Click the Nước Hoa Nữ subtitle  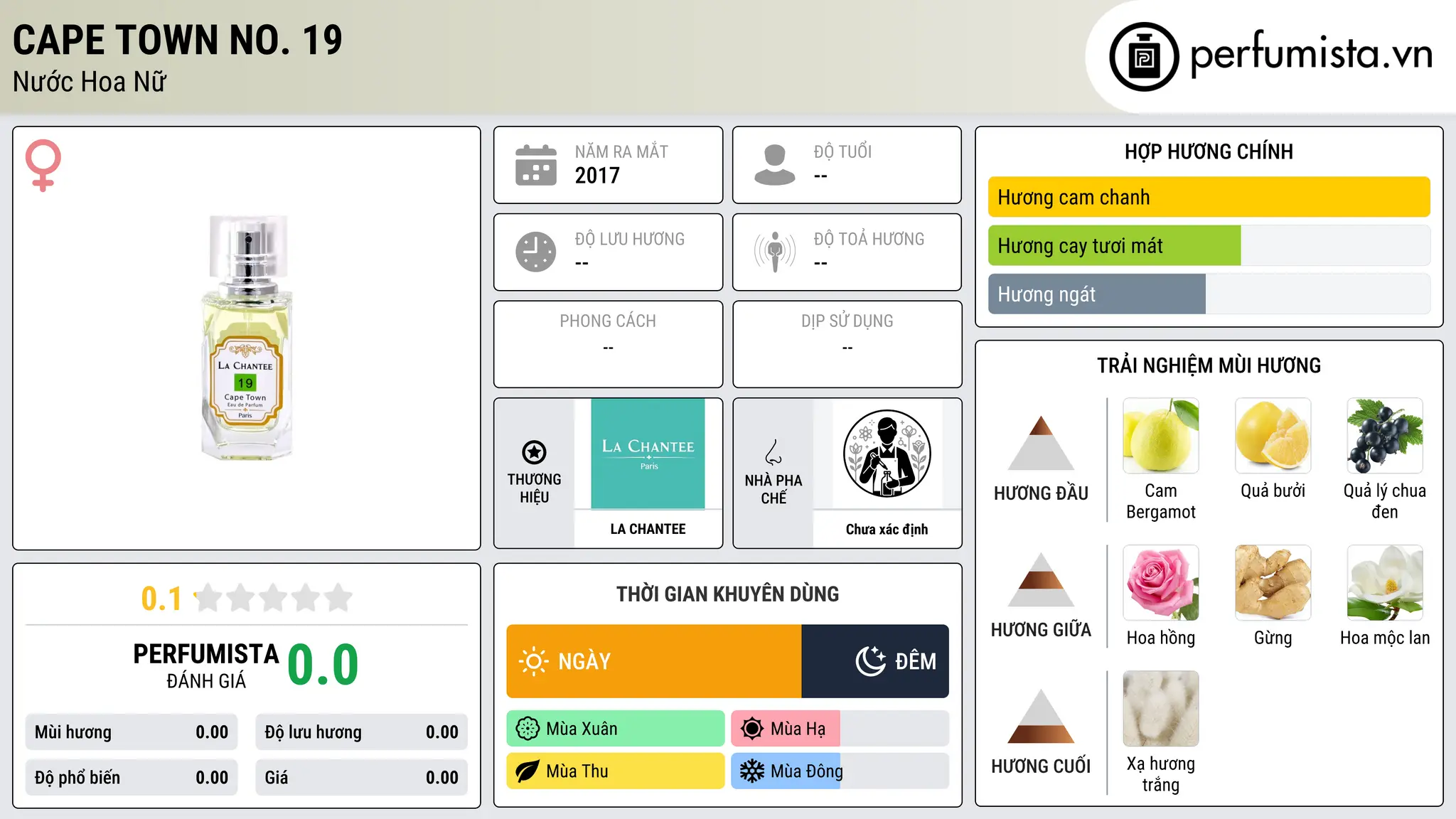tap(90, 82)
